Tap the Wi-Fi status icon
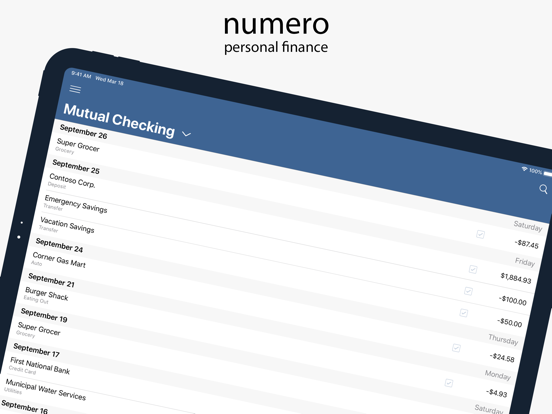This screenshot has height=414, width=552. click(525, 169)
